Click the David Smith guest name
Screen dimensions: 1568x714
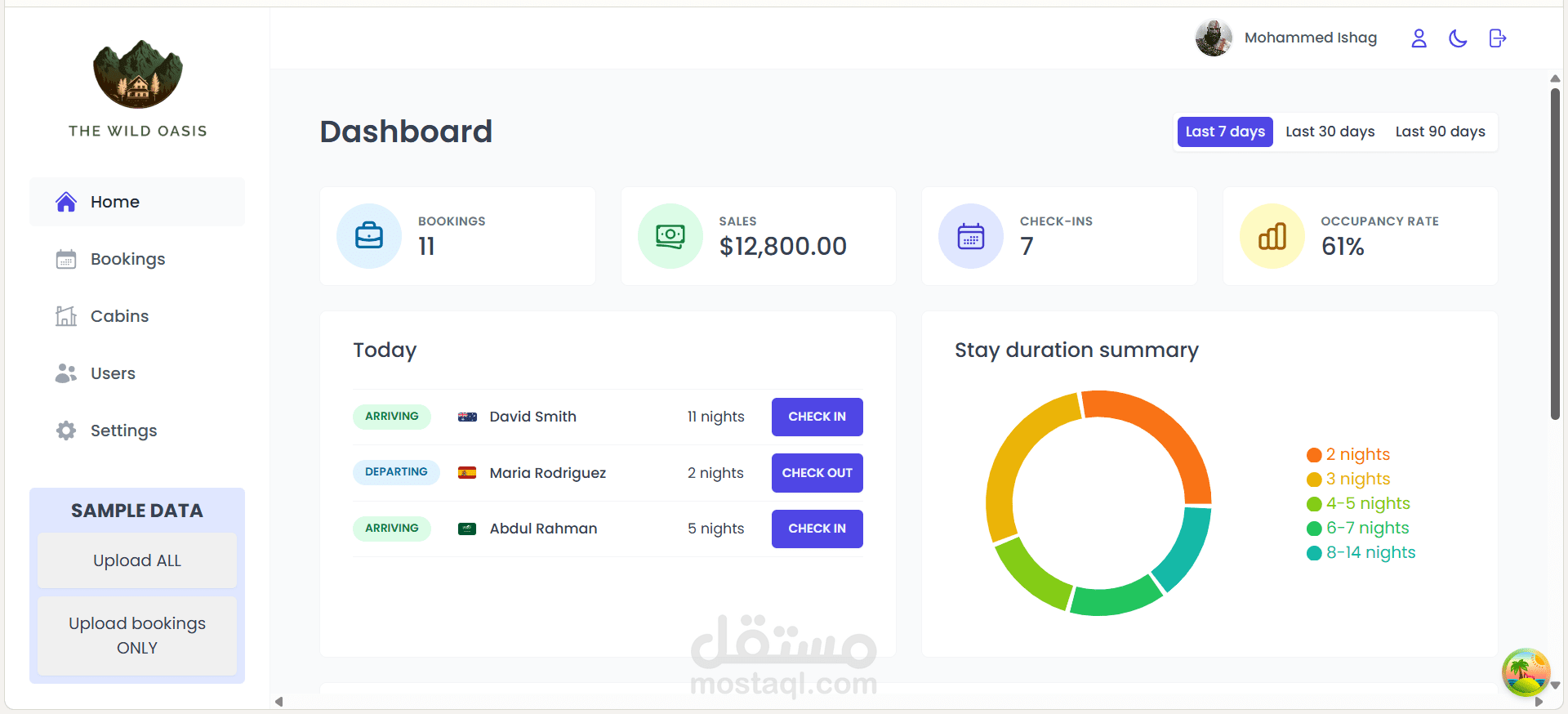pyautogui.click(x=532, y=417)
